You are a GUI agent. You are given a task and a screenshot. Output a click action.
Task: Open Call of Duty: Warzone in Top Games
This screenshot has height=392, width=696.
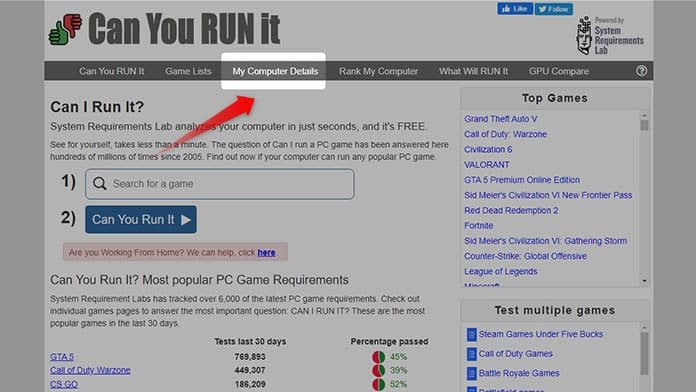(x=506, y=134)
